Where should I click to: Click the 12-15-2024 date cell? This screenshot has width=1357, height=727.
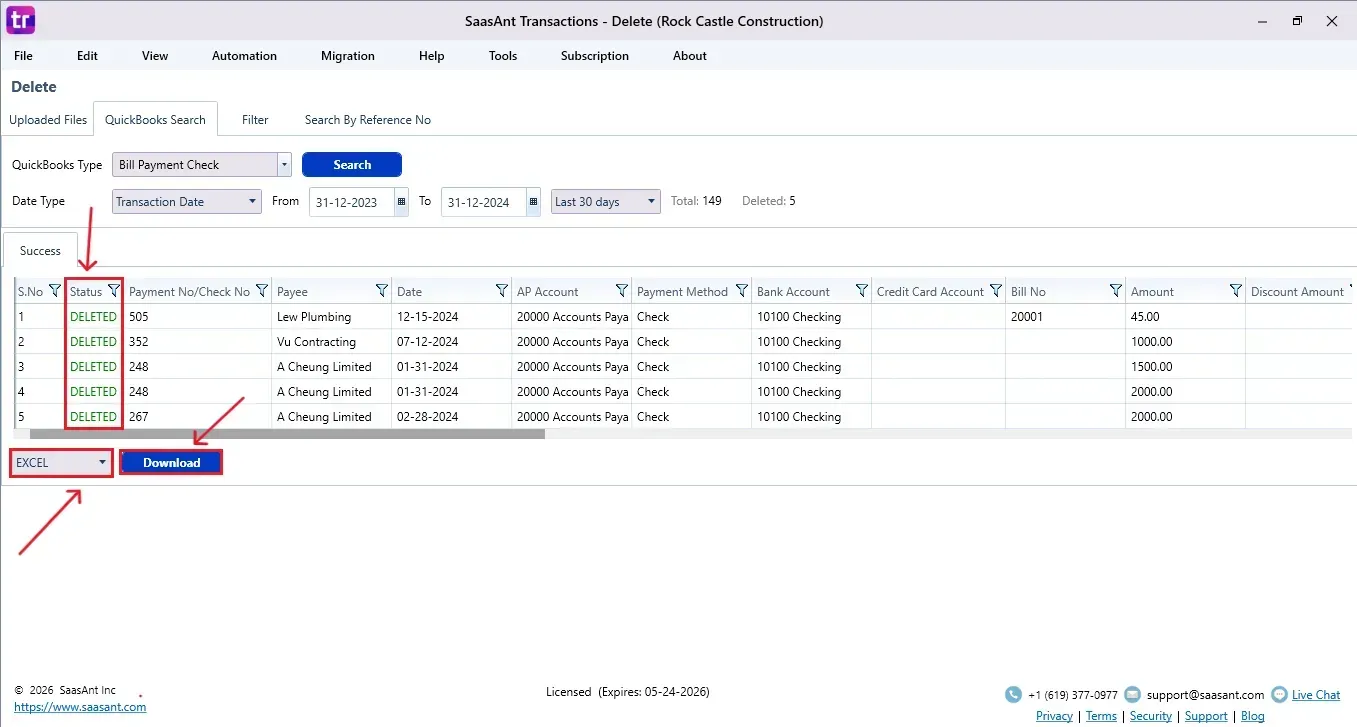coord(451,316)
